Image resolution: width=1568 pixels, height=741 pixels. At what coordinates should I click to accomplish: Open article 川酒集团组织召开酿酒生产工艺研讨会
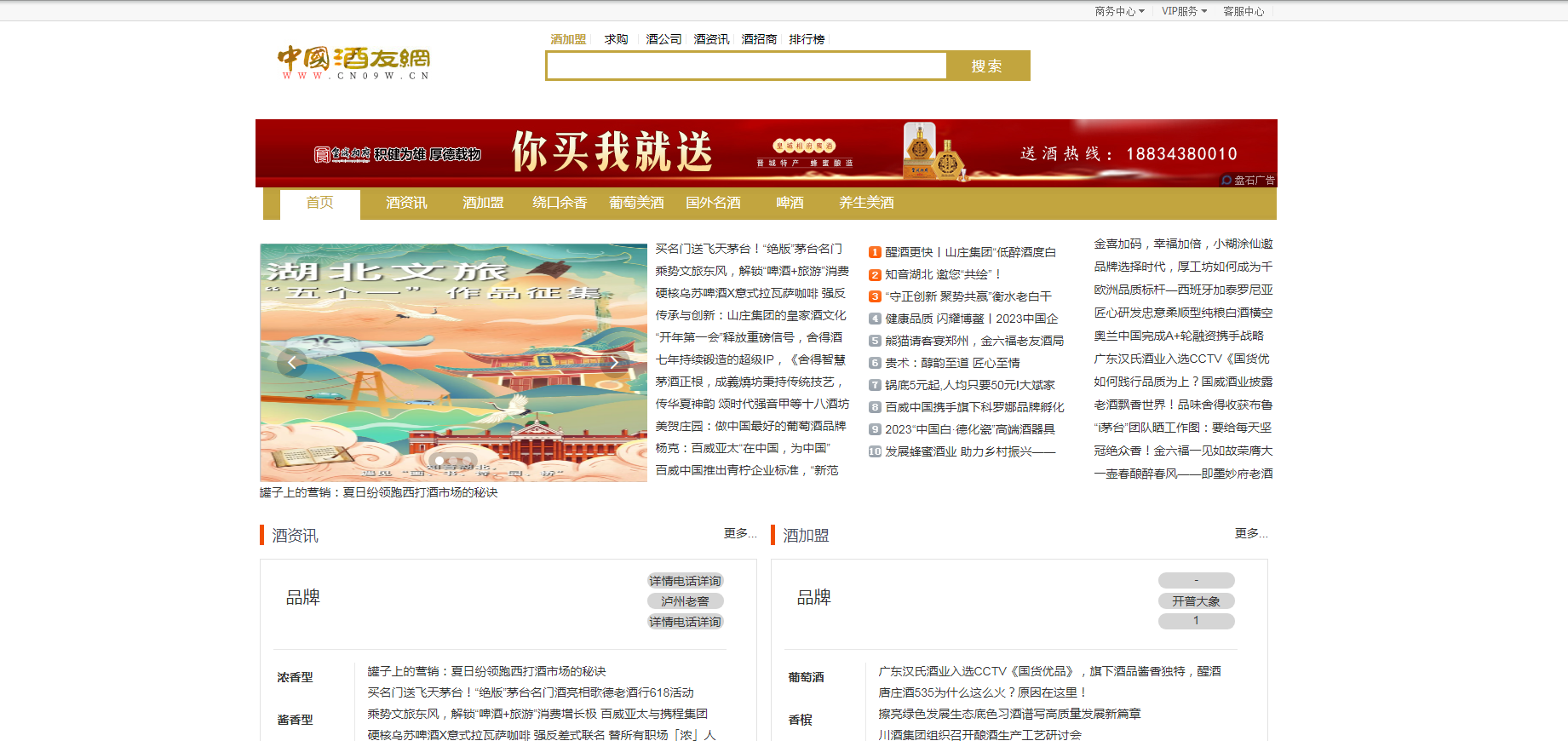(x=979, y=734)
